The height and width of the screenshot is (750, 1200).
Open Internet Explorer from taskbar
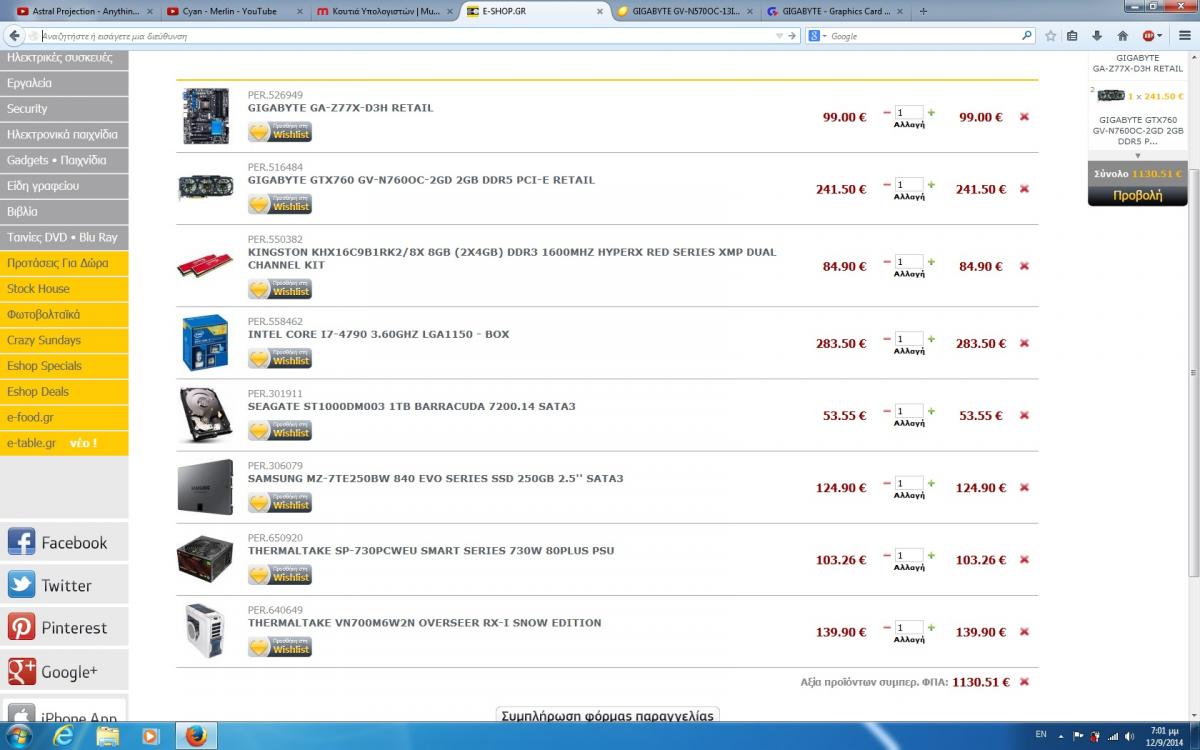63,736
